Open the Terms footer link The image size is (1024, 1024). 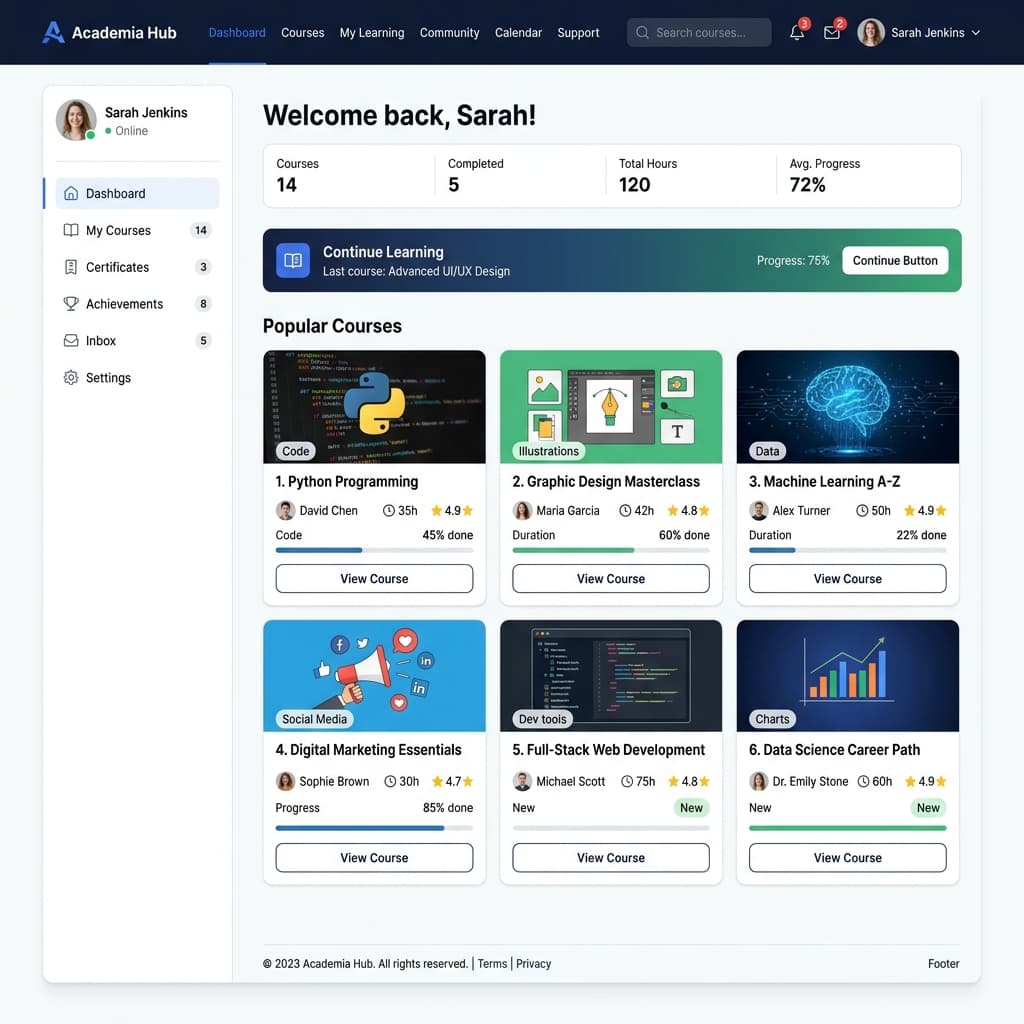point(492,963)
